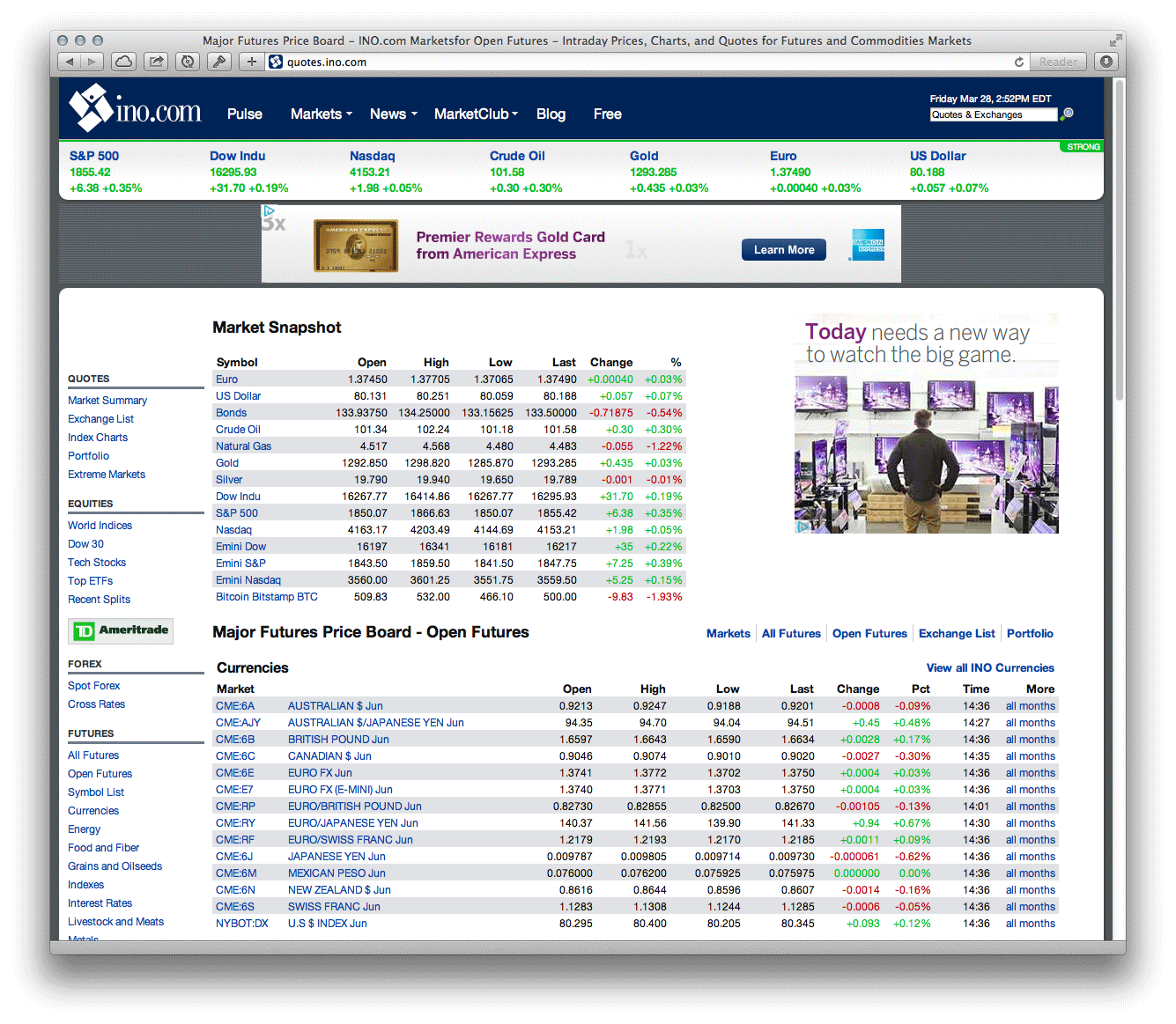This screenshot has height=1024, width=1176.
Task: Click View all INO Currencies link
Action: pyautogui.click(x=989, y=667)
